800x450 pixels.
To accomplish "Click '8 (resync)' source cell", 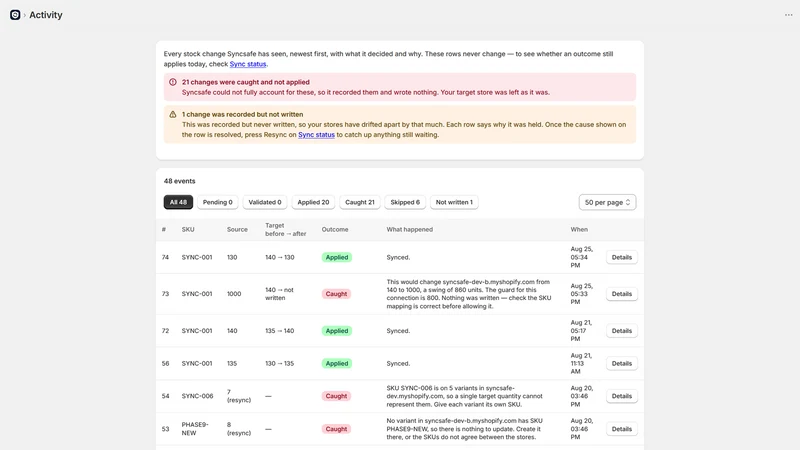I will [x=239, y=429].
